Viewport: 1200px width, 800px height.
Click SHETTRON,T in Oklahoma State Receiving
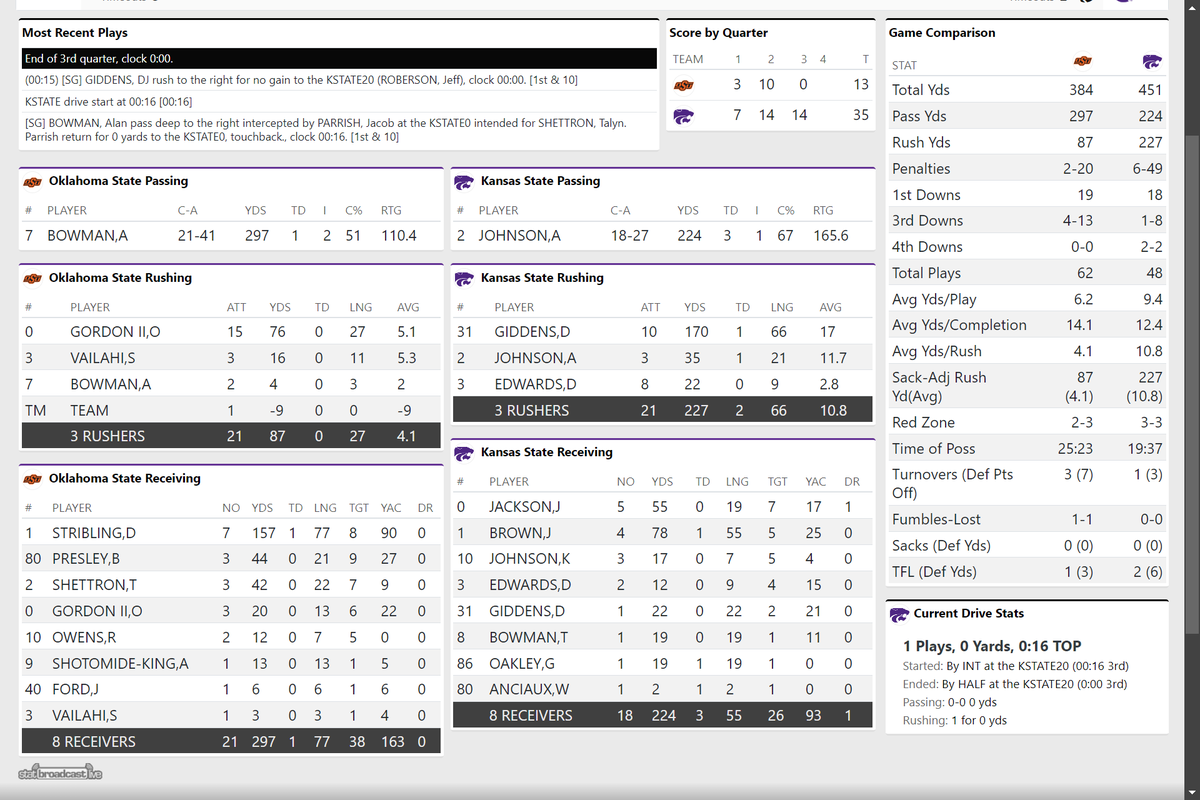[94, 585]
